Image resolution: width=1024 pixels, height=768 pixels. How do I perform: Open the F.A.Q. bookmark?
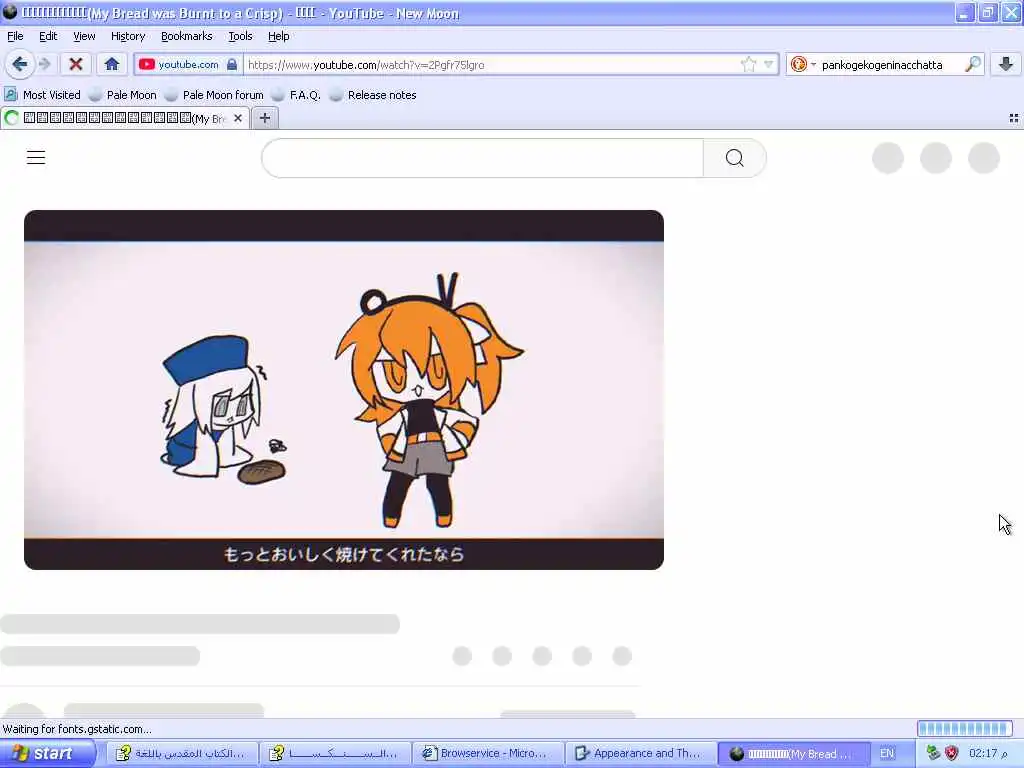click(x=296, y=95)
